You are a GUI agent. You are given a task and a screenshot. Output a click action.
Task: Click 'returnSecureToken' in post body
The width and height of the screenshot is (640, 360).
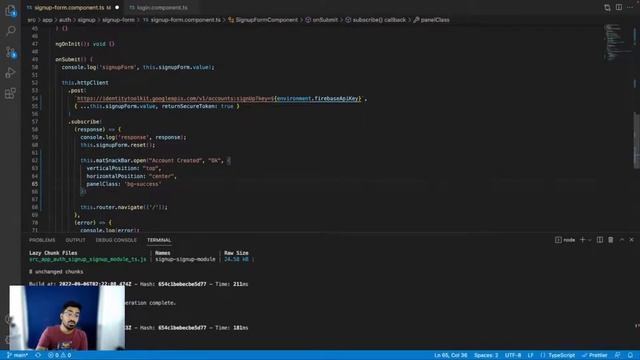pyautogui.click(x=189, y=106)
